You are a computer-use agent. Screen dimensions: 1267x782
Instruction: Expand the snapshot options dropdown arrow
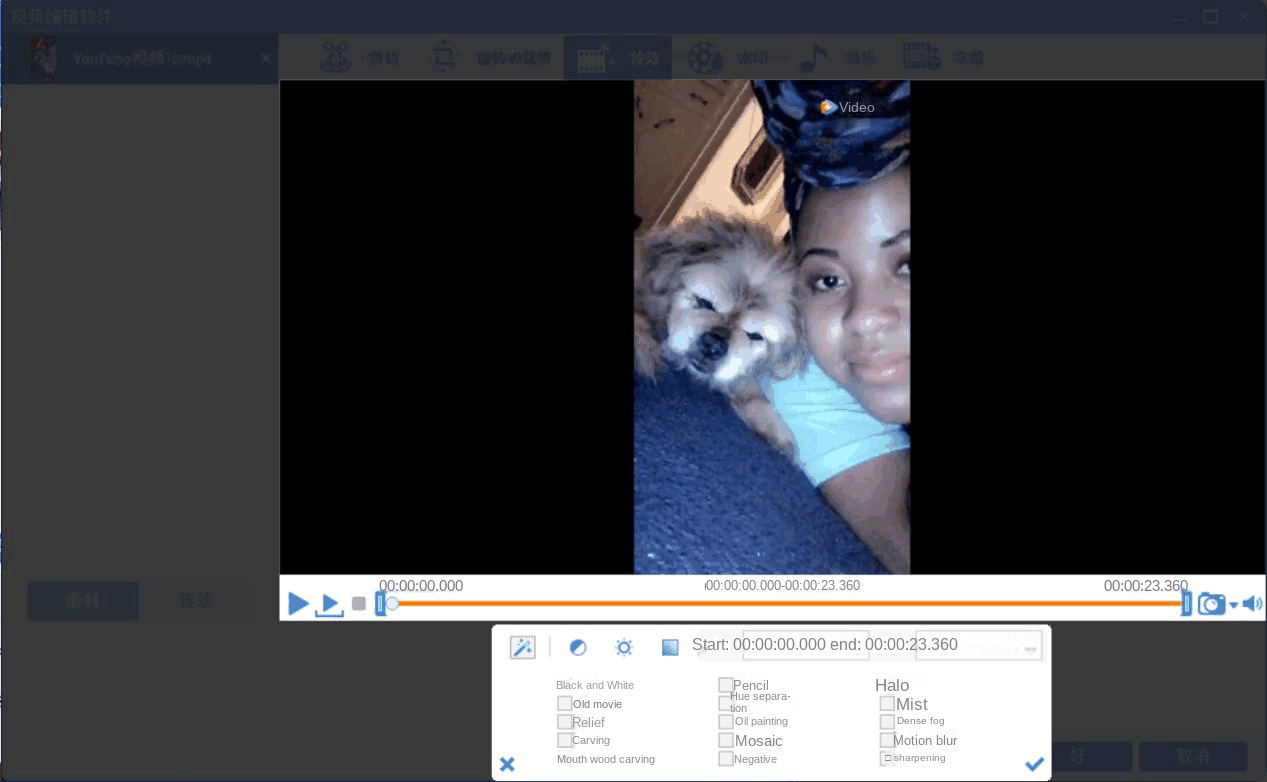(x=1233, y=605)
